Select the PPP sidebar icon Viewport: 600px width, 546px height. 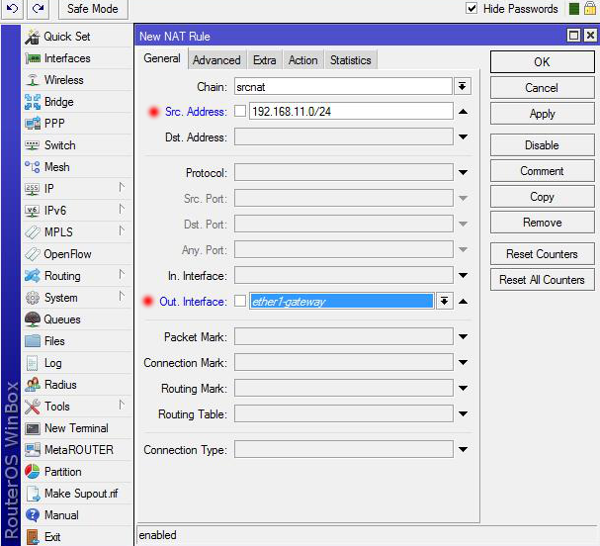pos(33,124)
